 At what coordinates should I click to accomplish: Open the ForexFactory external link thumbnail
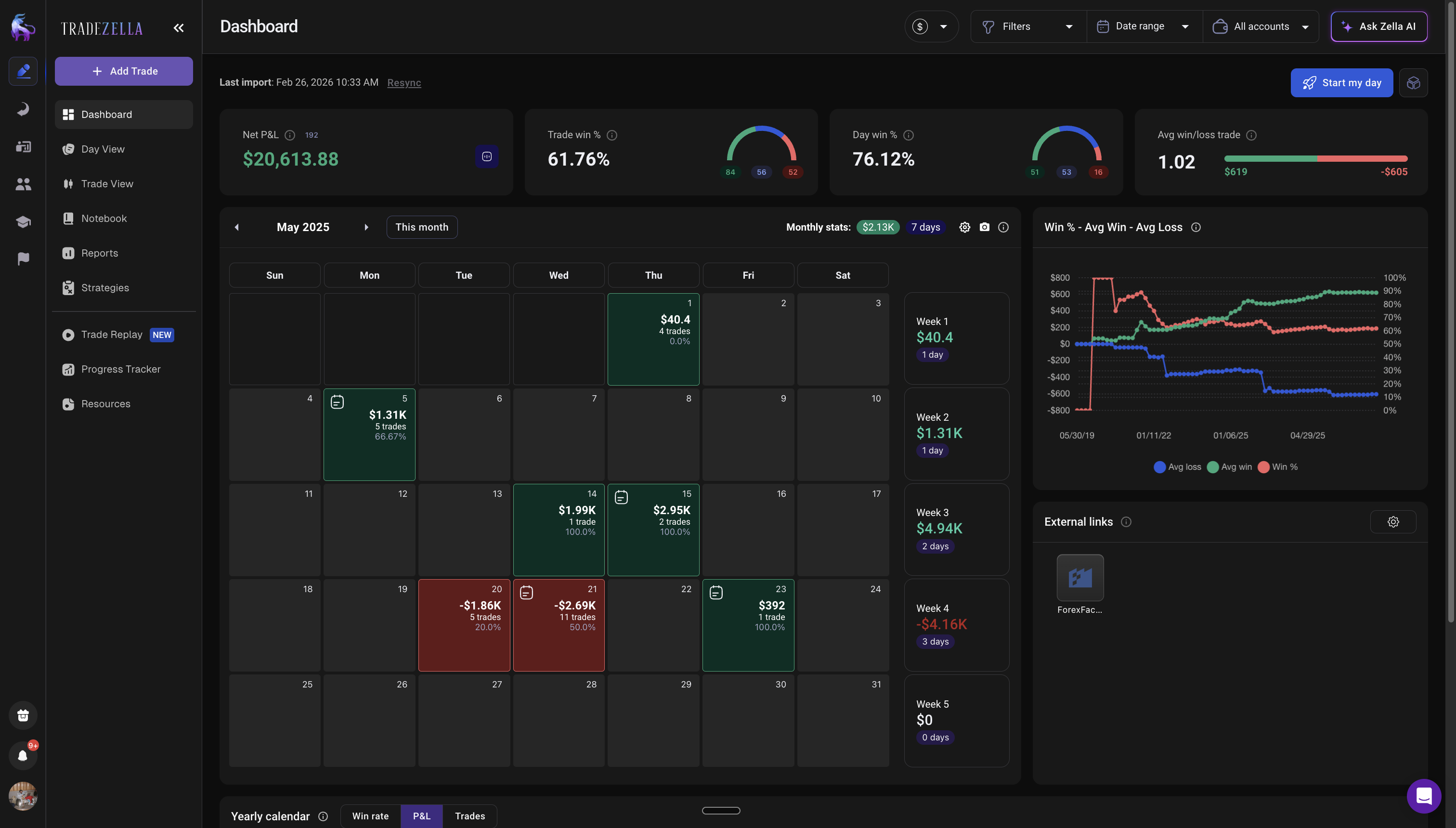[1079, 577]
